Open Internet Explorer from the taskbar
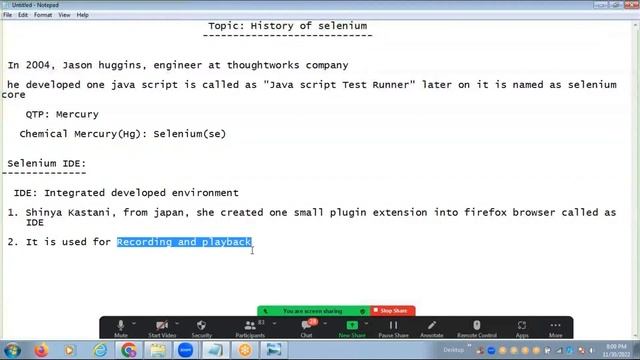640x360 pixels. pos(100,350)
